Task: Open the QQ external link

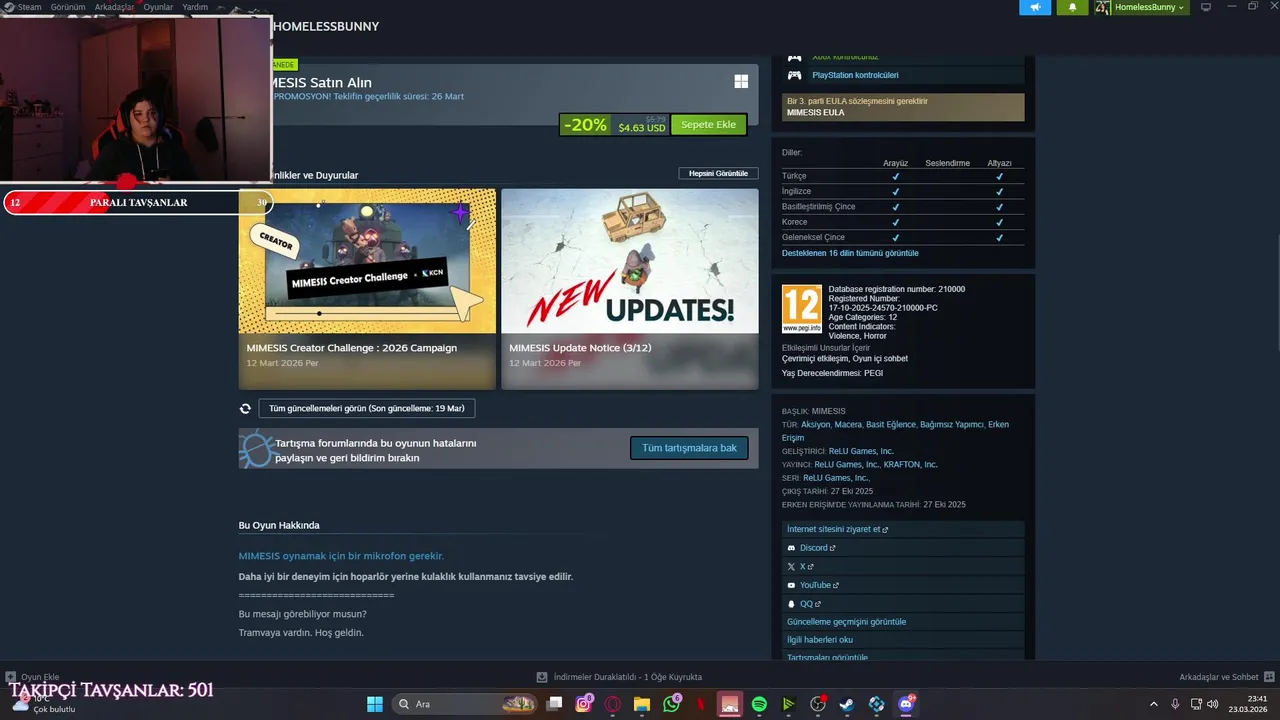Action: tap(810, 604)
